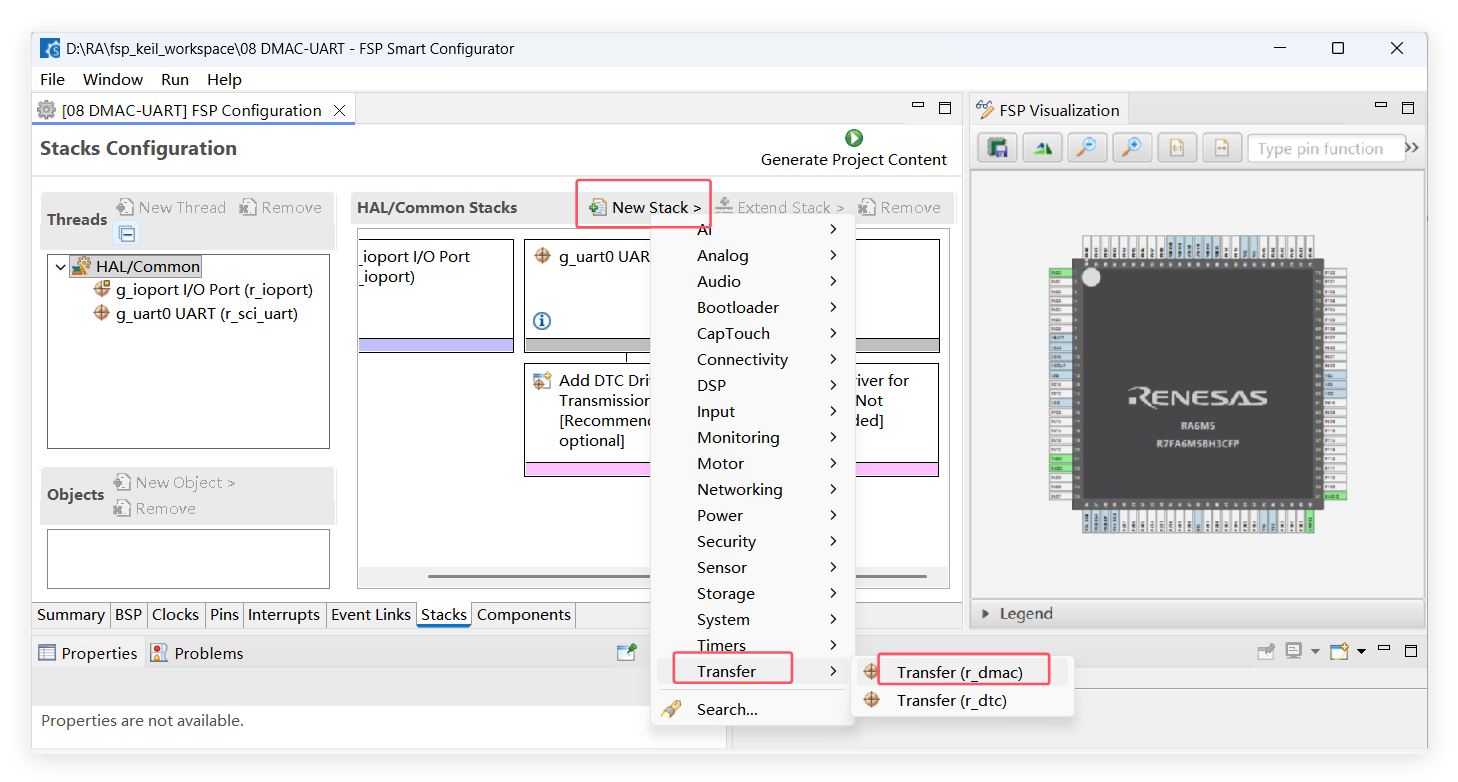Maximize the FSP Visualization pane
Screen dimensions: 1458x782
click(x=1408, y=107)
